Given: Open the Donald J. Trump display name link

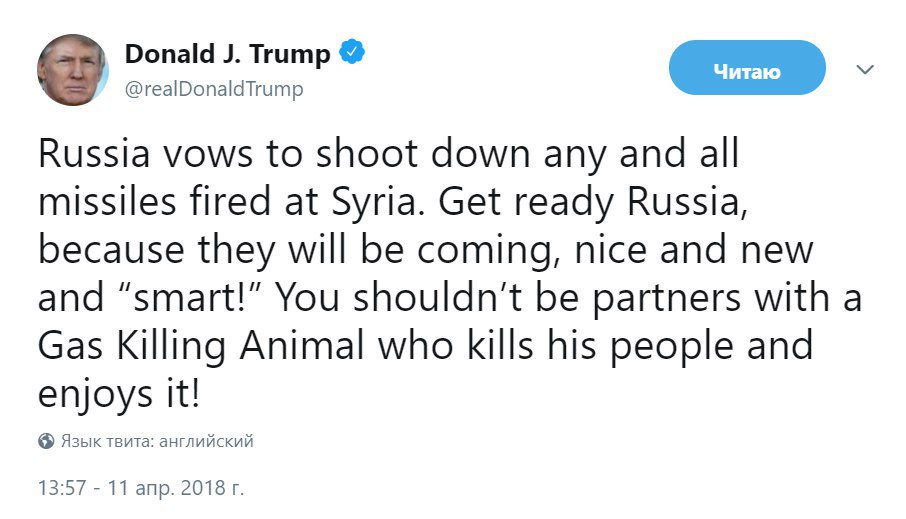Looking at the screenshot, I should click(228, 54).
